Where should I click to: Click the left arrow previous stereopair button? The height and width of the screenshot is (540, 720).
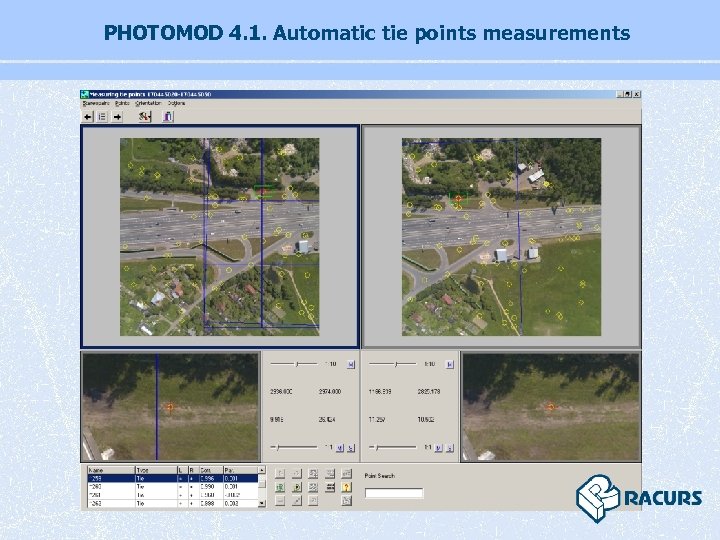[88, 117]
